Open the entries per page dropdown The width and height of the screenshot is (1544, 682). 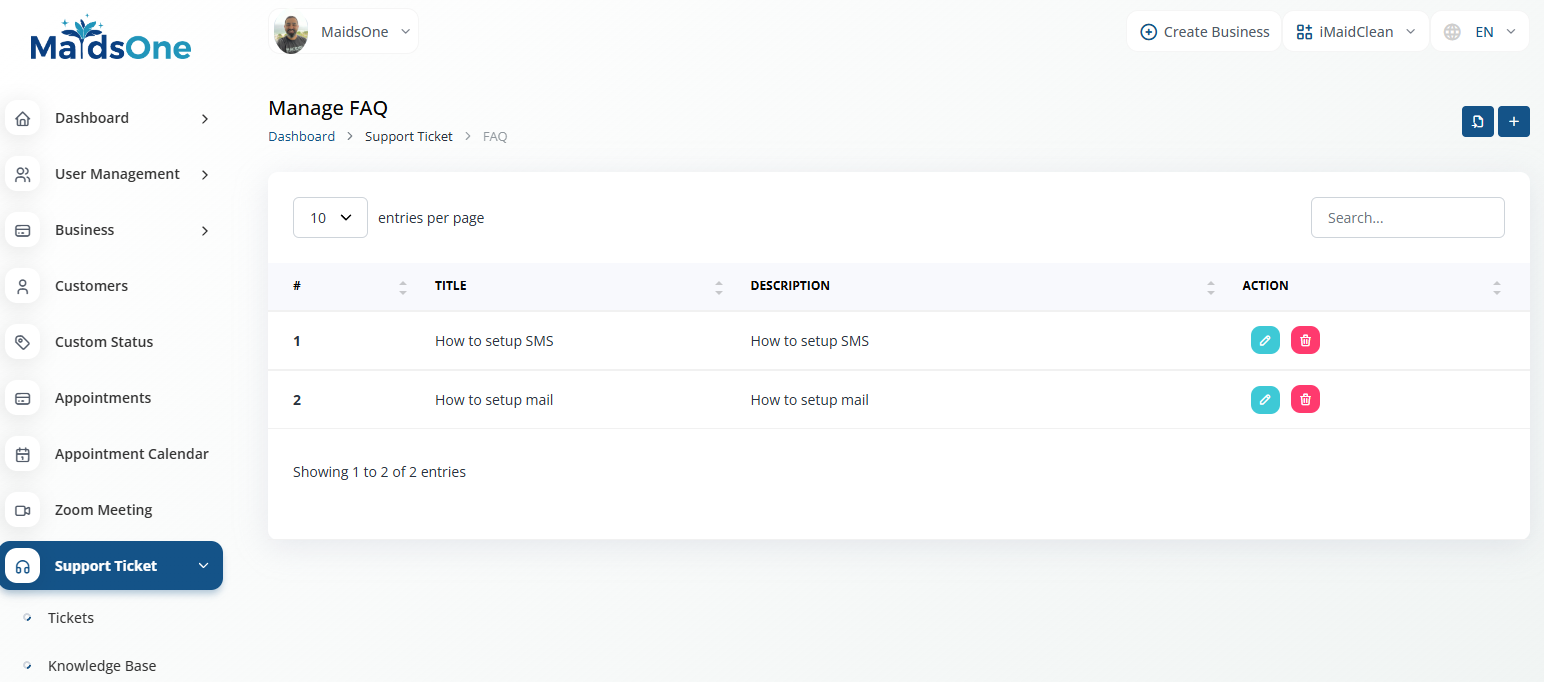coord(330,218)
